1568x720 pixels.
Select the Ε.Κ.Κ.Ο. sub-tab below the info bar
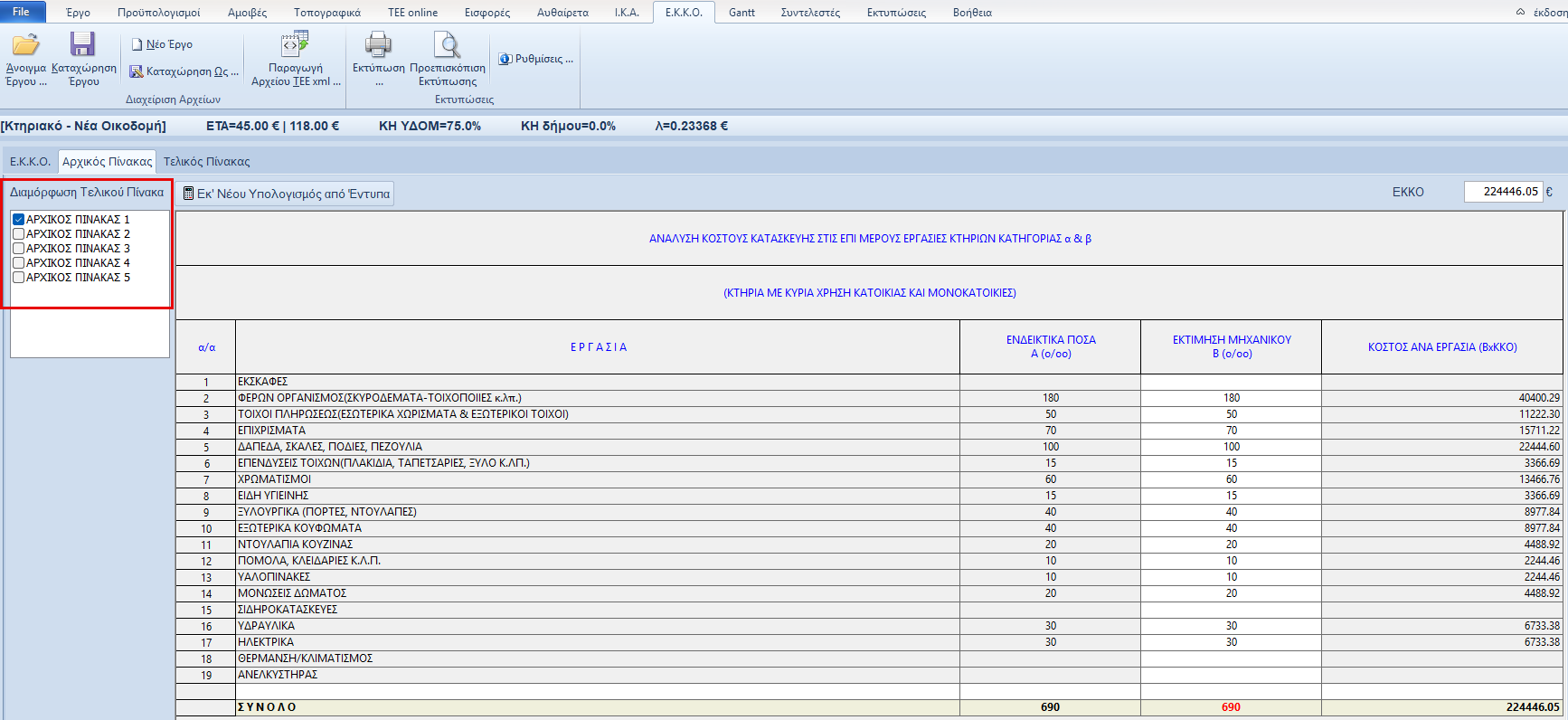pos(30,162)
